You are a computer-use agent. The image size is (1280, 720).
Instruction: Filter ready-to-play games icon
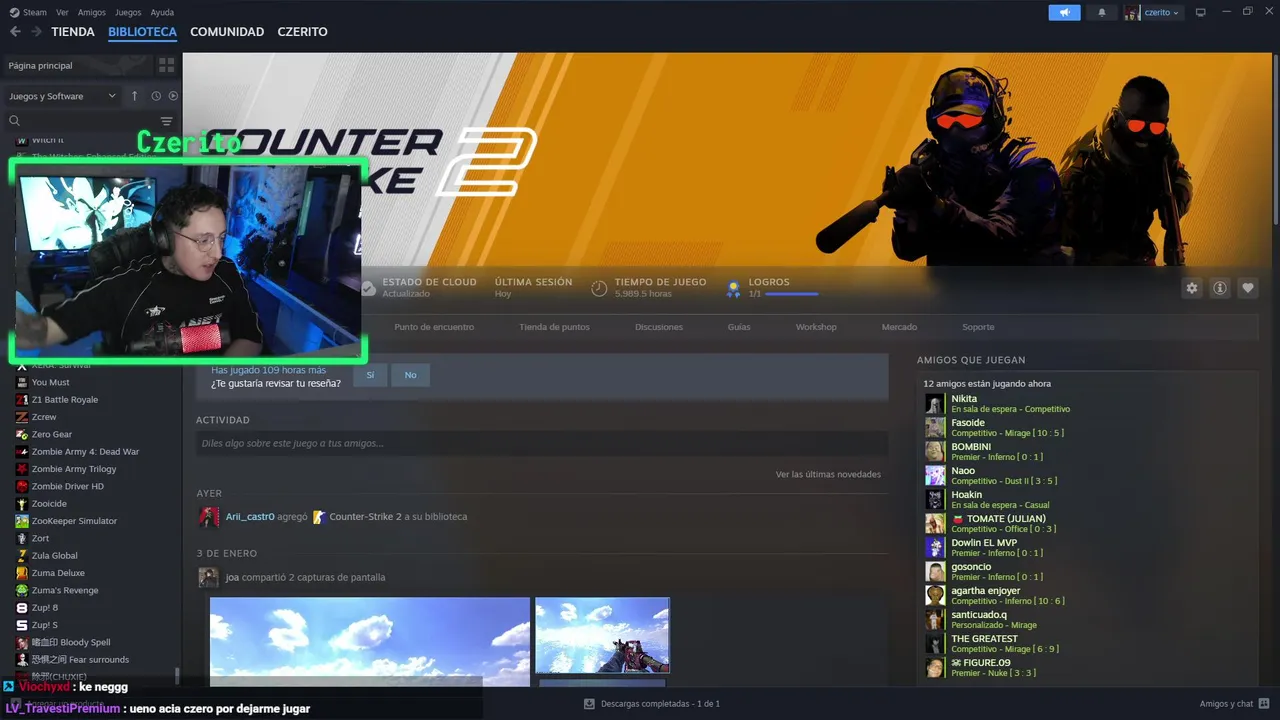tap(173, 96)
